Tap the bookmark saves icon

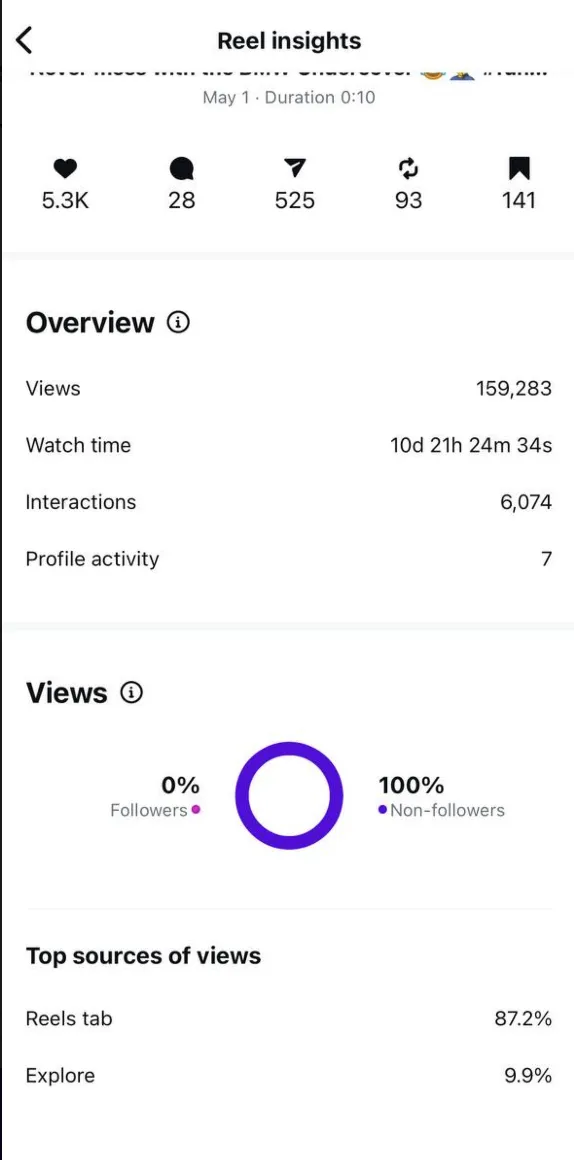[519, 169]
